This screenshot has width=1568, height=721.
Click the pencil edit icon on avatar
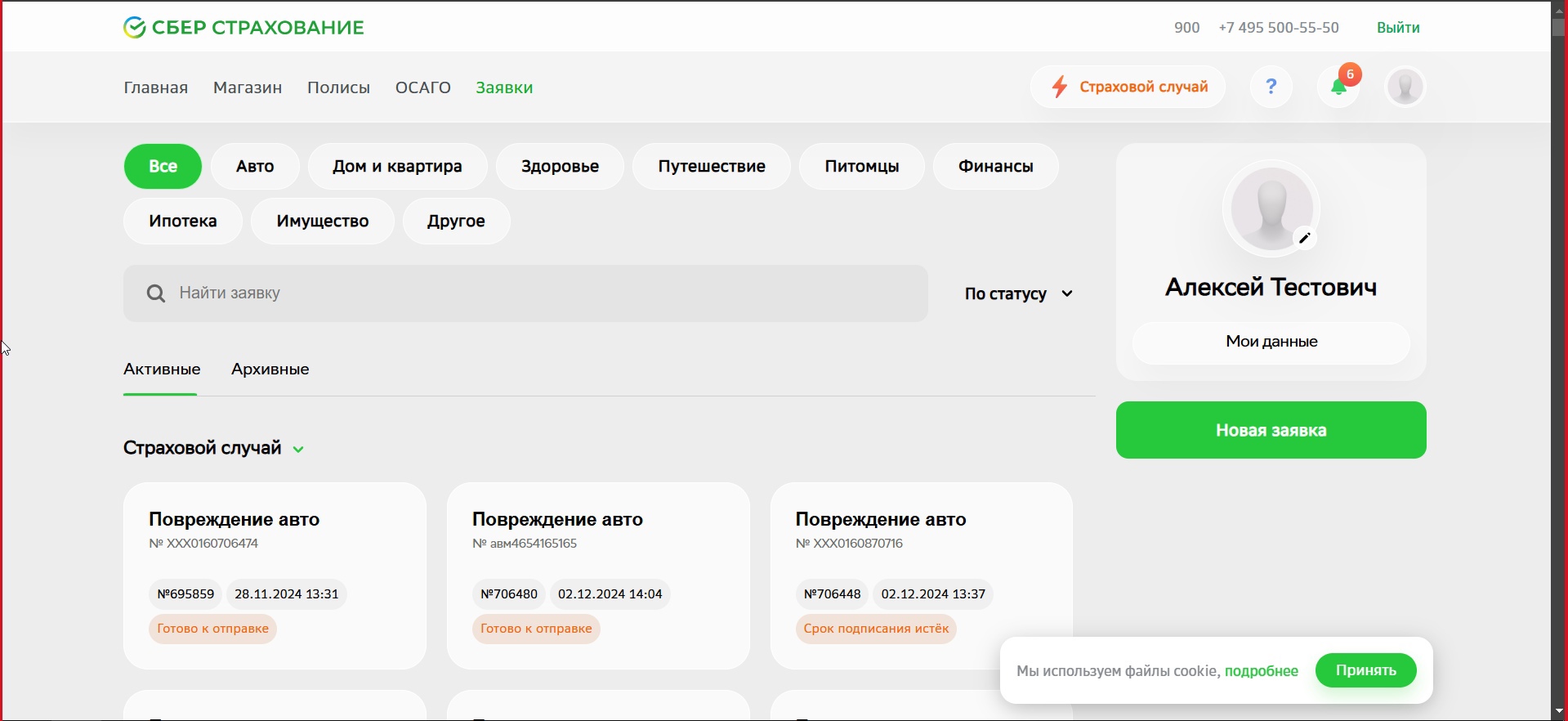point(1305,239)
